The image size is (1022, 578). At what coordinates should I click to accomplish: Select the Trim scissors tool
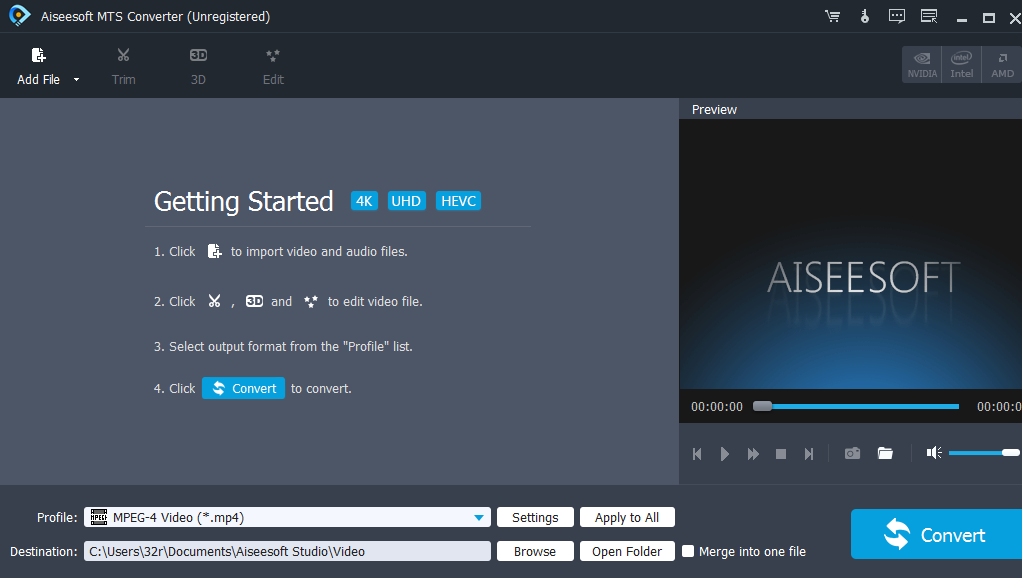click(123, 66)
